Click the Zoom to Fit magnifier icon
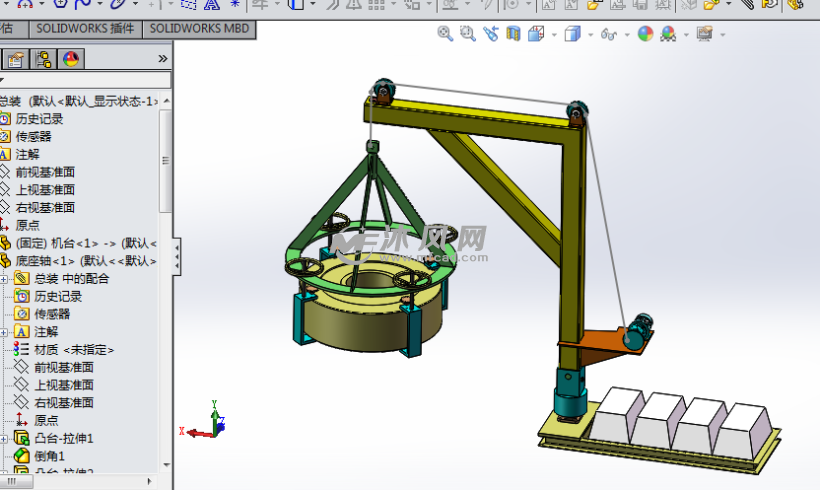The height and width of the screenshot is (490, 820). 445,34
